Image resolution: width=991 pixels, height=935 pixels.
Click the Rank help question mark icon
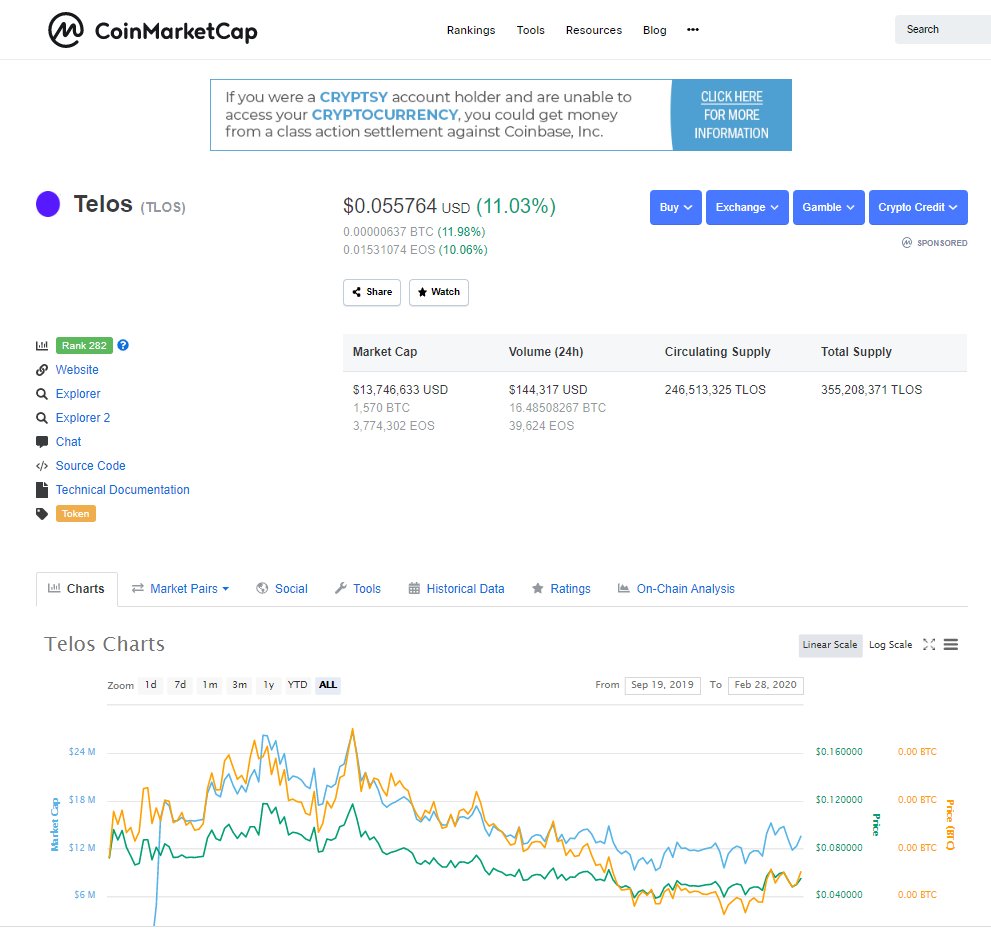(123, 345)
